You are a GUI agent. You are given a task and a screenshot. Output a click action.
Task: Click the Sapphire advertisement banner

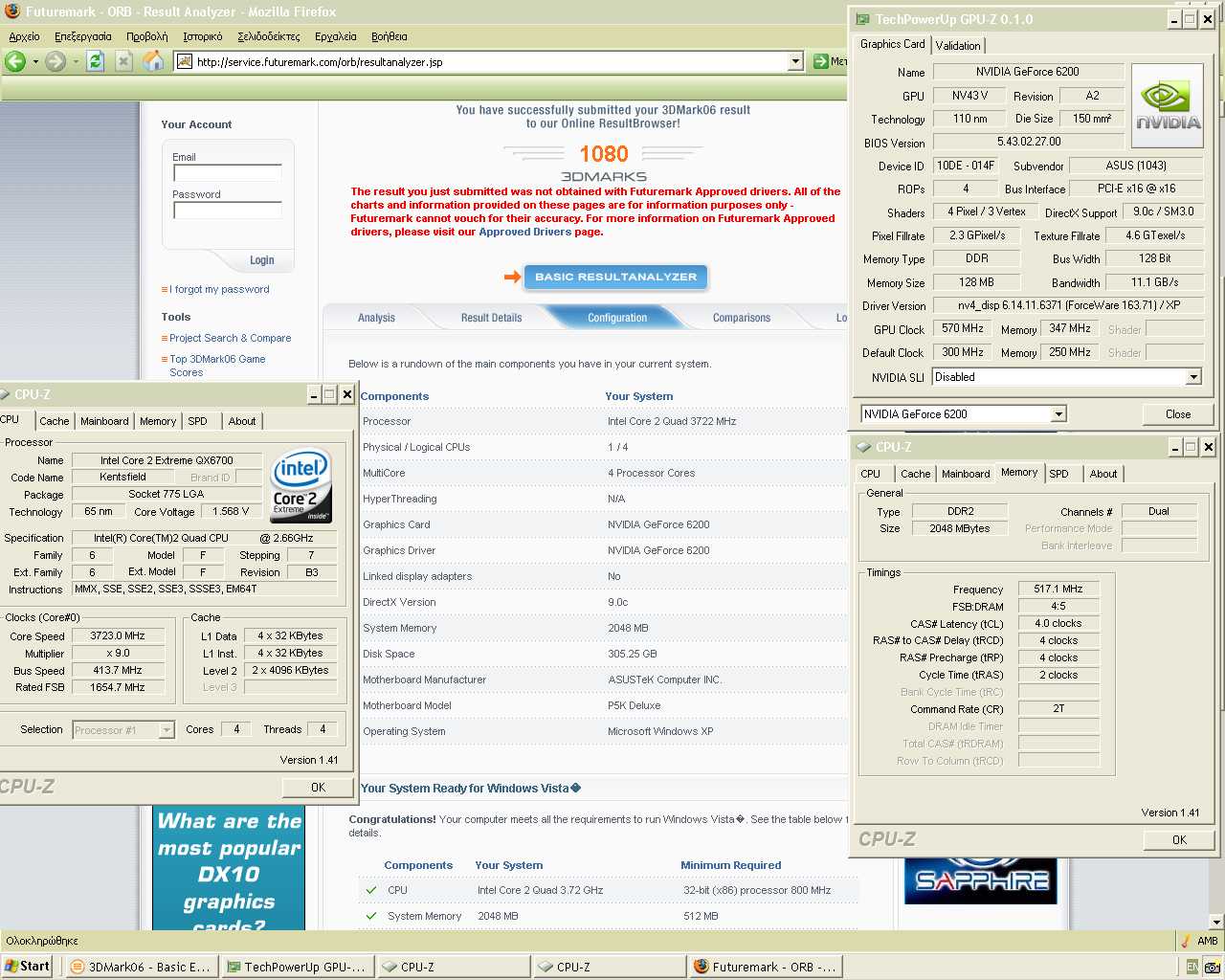click(982, 881)
